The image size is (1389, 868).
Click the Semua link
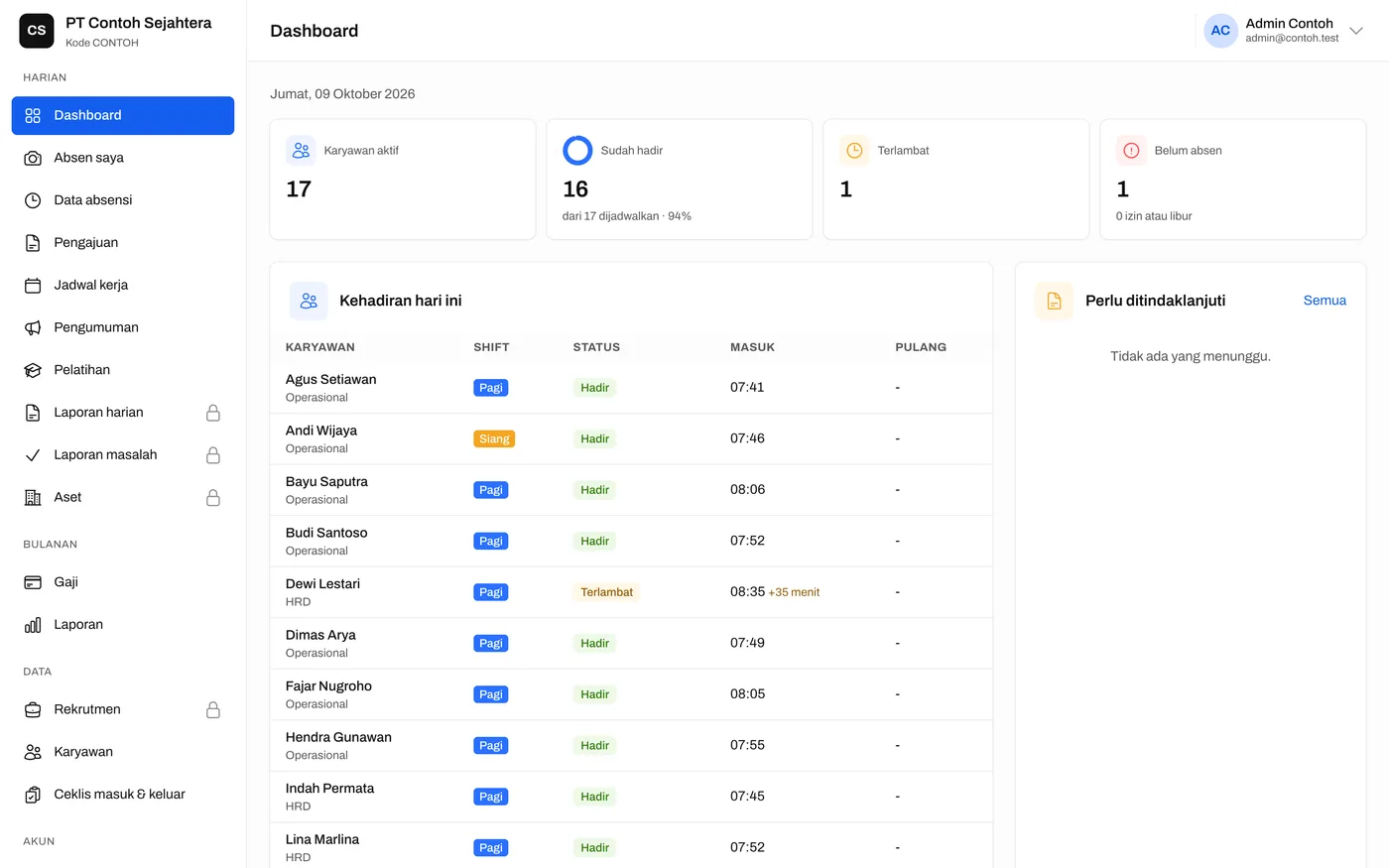point(1325,301)
